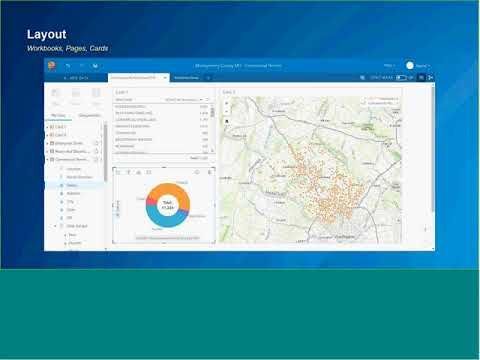
Task: Click the chart card filter icon
Action: click(128, 172)
